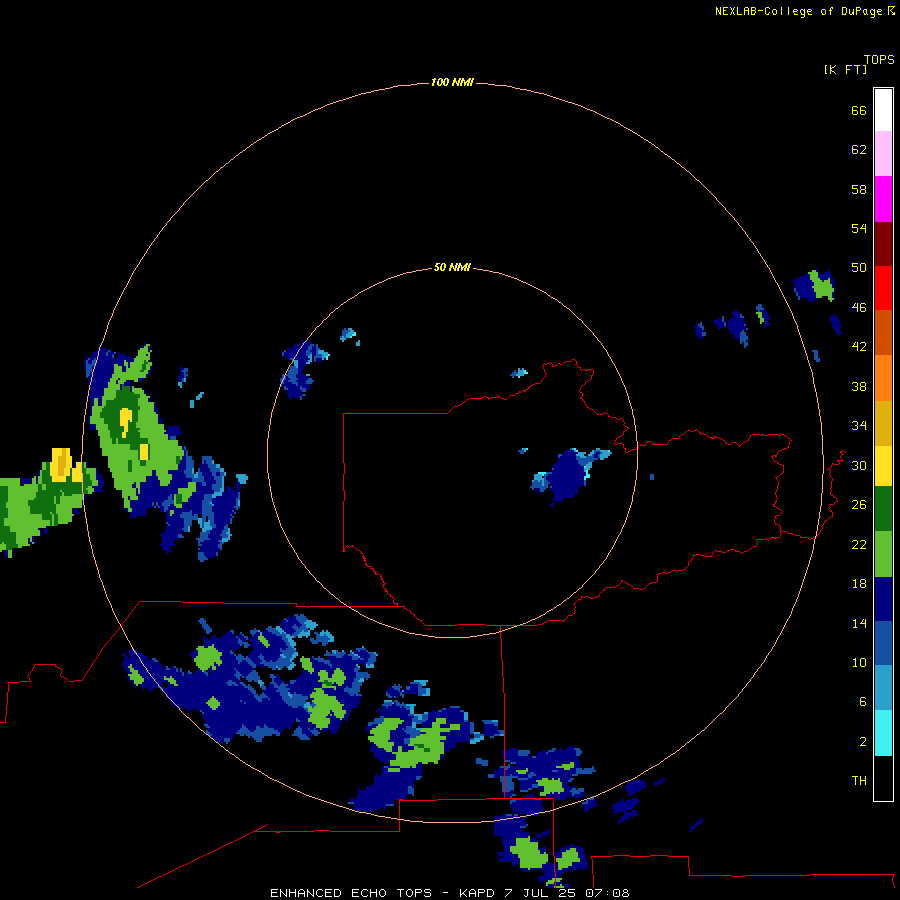Pick the bright orange legend swatch
This screenshot has width=900, height=900.
[x=883, y=378]
